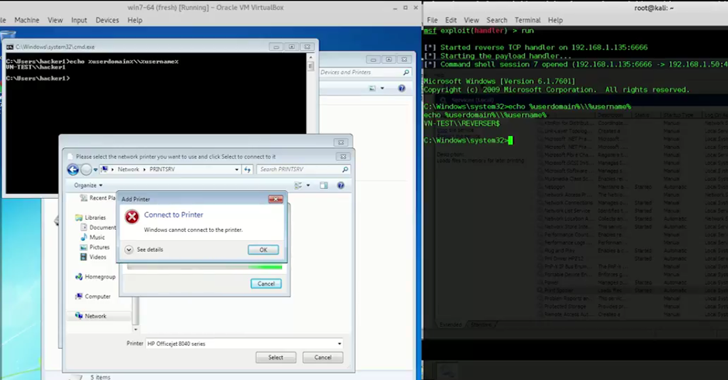Open the Organize dropdown menu

point(88,185)
